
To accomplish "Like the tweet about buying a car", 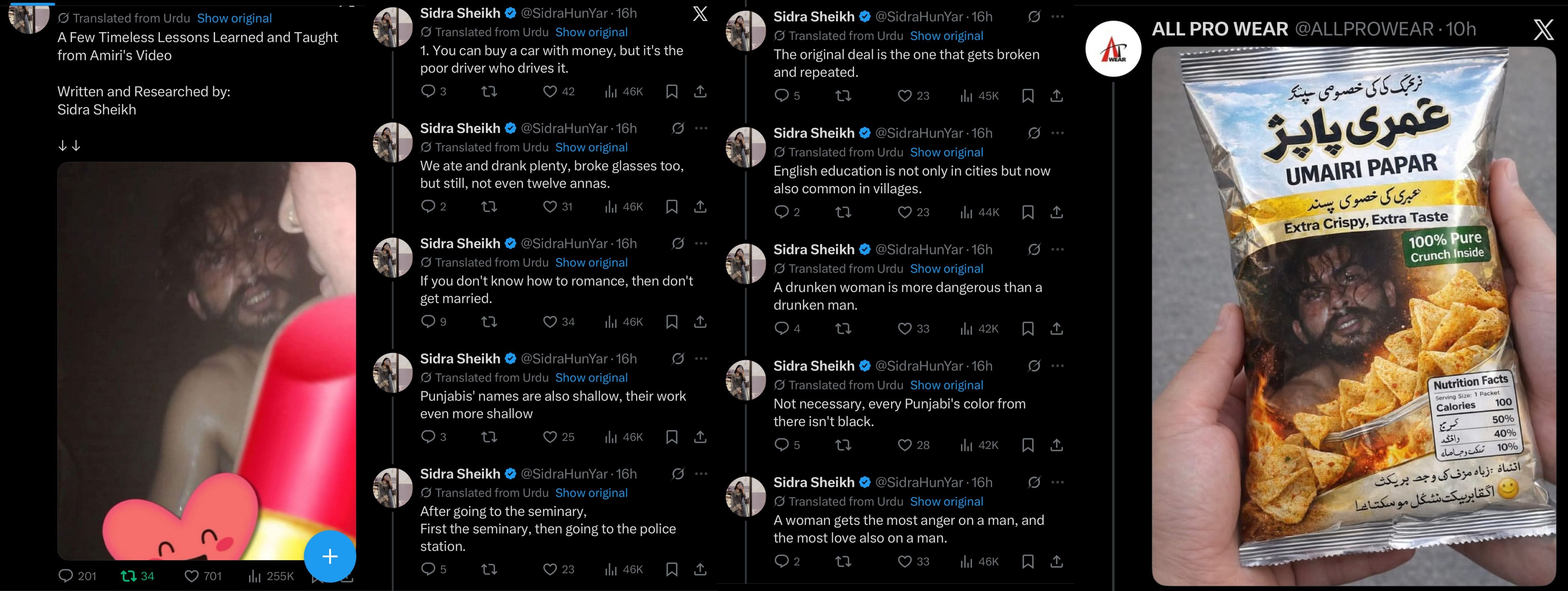I will pos(550,91).
